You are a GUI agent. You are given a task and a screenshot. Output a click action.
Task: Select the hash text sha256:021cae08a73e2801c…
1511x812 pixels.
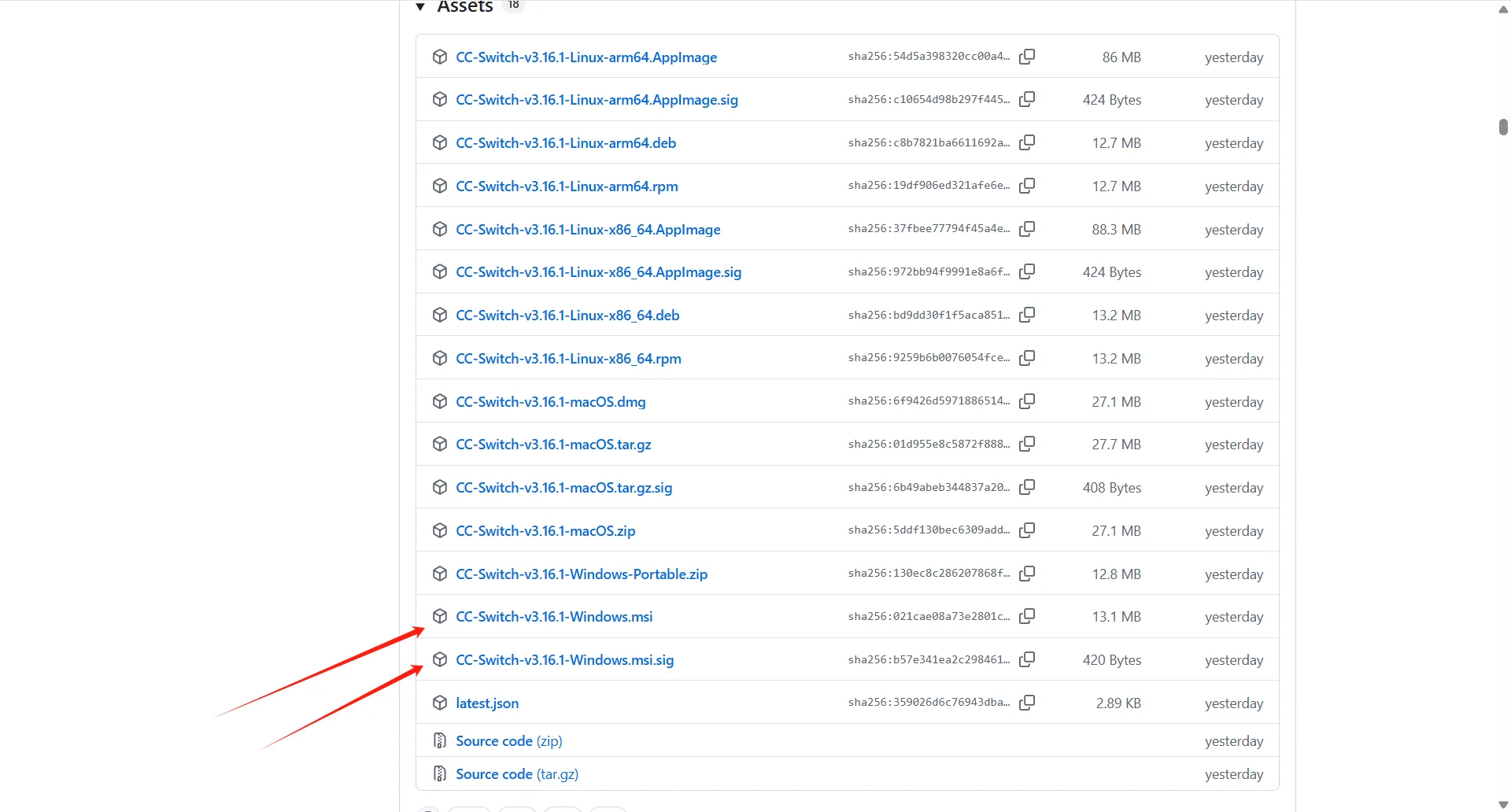pyautogui.click(x=929, y=617)
